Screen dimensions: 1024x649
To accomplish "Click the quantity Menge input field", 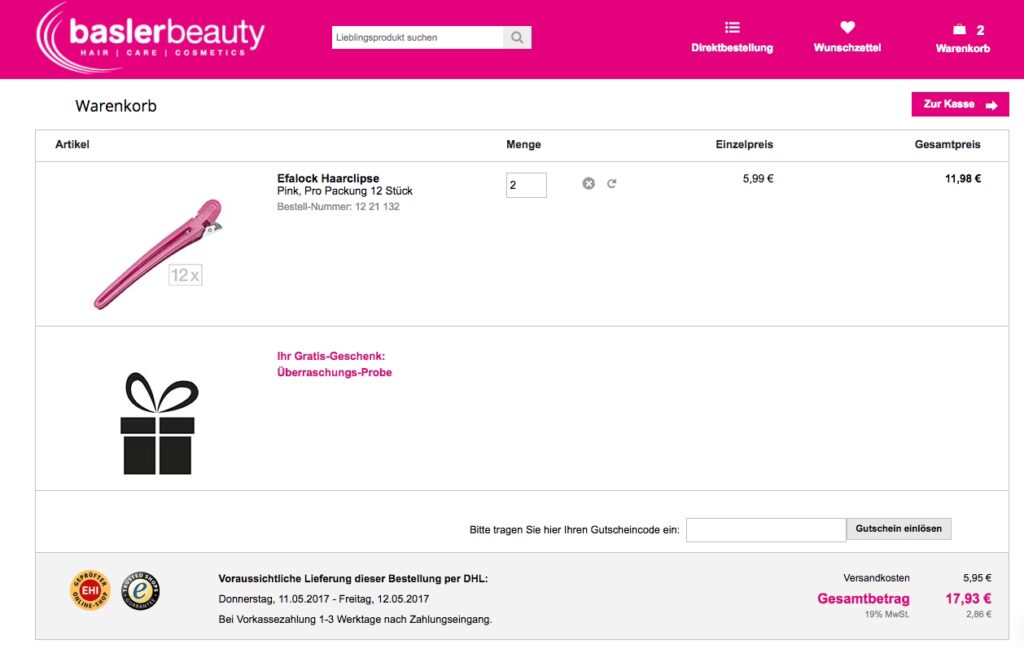I will tap(526, 185).
